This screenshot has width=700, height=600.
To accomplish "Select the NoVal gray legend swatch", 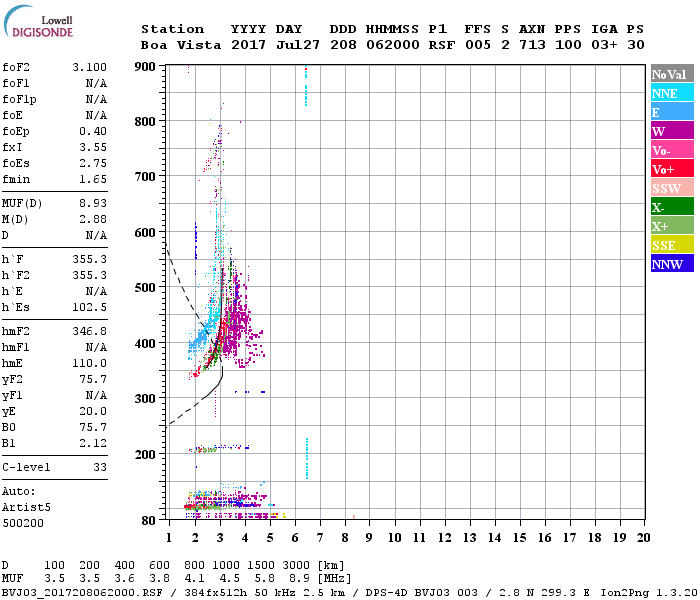I will (x=671, y=74).
